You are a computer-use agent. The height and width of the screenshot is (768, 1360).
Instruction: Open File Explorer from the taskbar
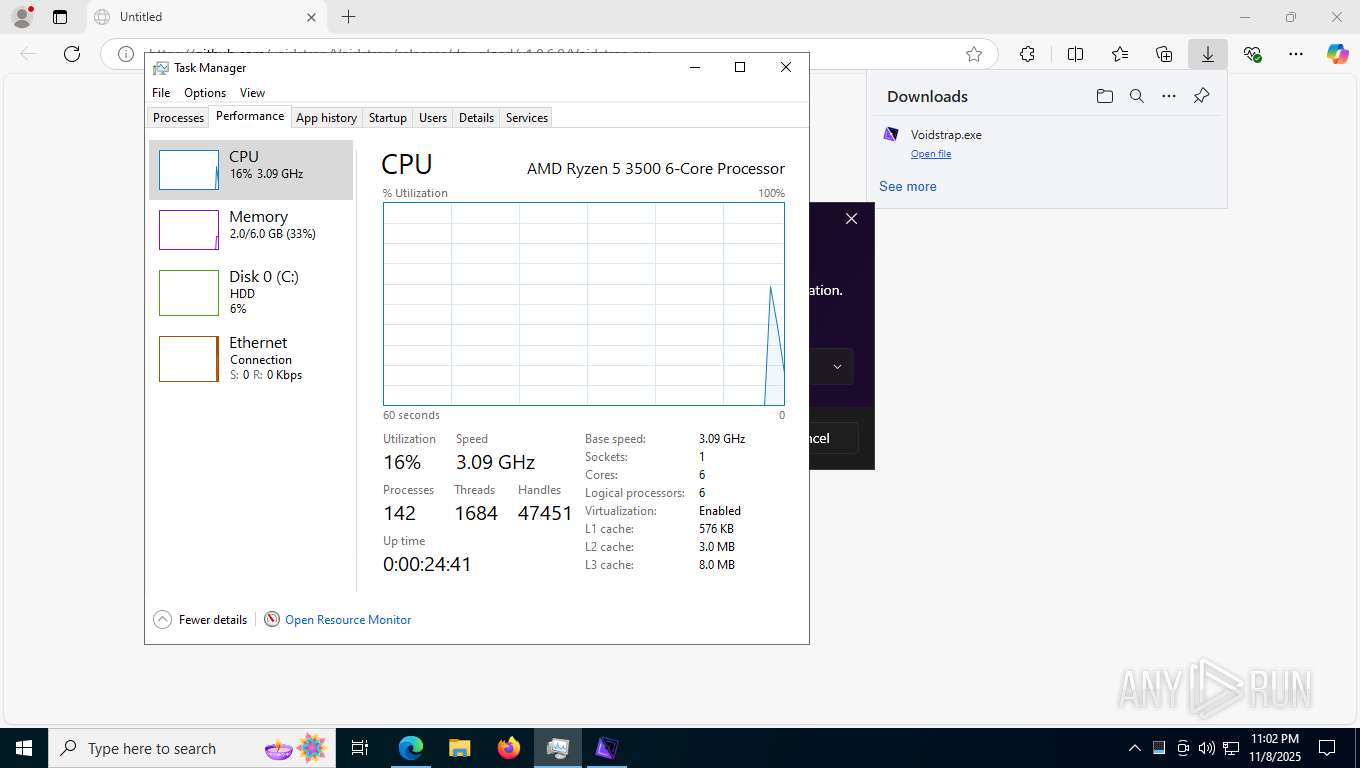coord(459,748)
